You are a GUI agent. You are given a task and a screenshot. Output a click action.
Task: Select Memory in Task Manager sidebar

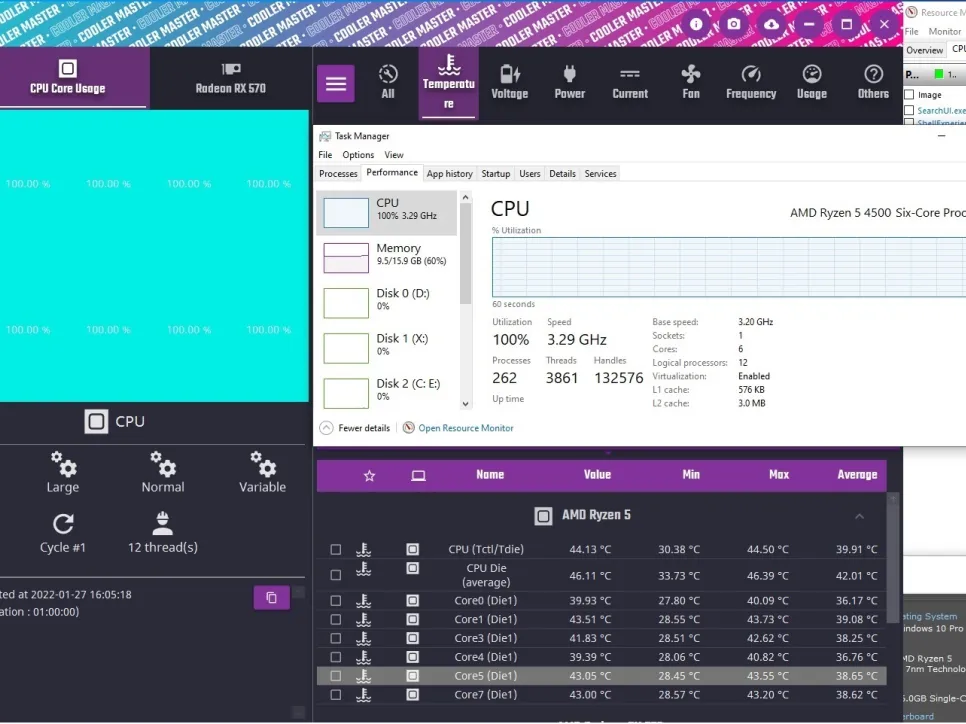[x=388, y=258]
